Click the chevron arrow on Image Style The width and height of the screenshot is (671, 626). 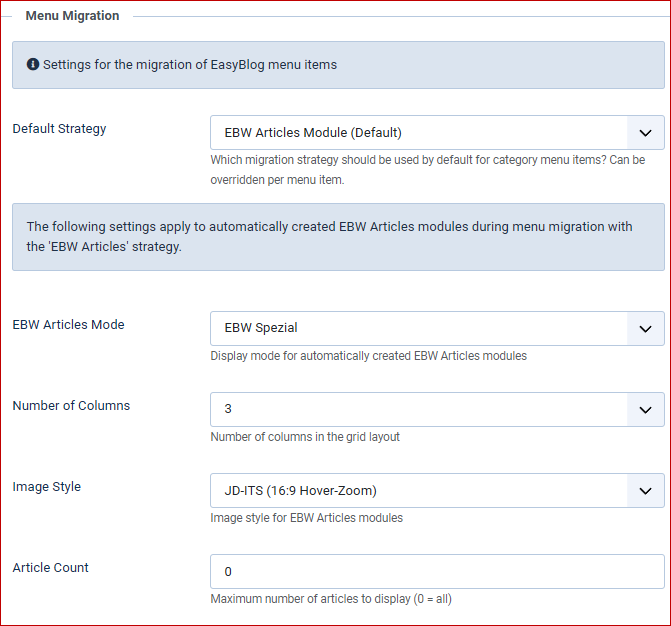point(644,490)
